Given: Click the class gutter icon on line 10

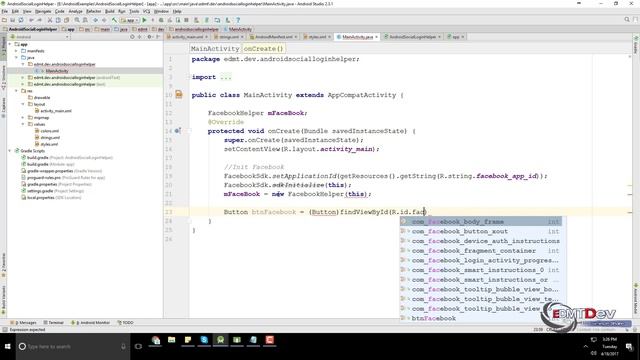Looking at the screenshot, I should coord(179,95).
